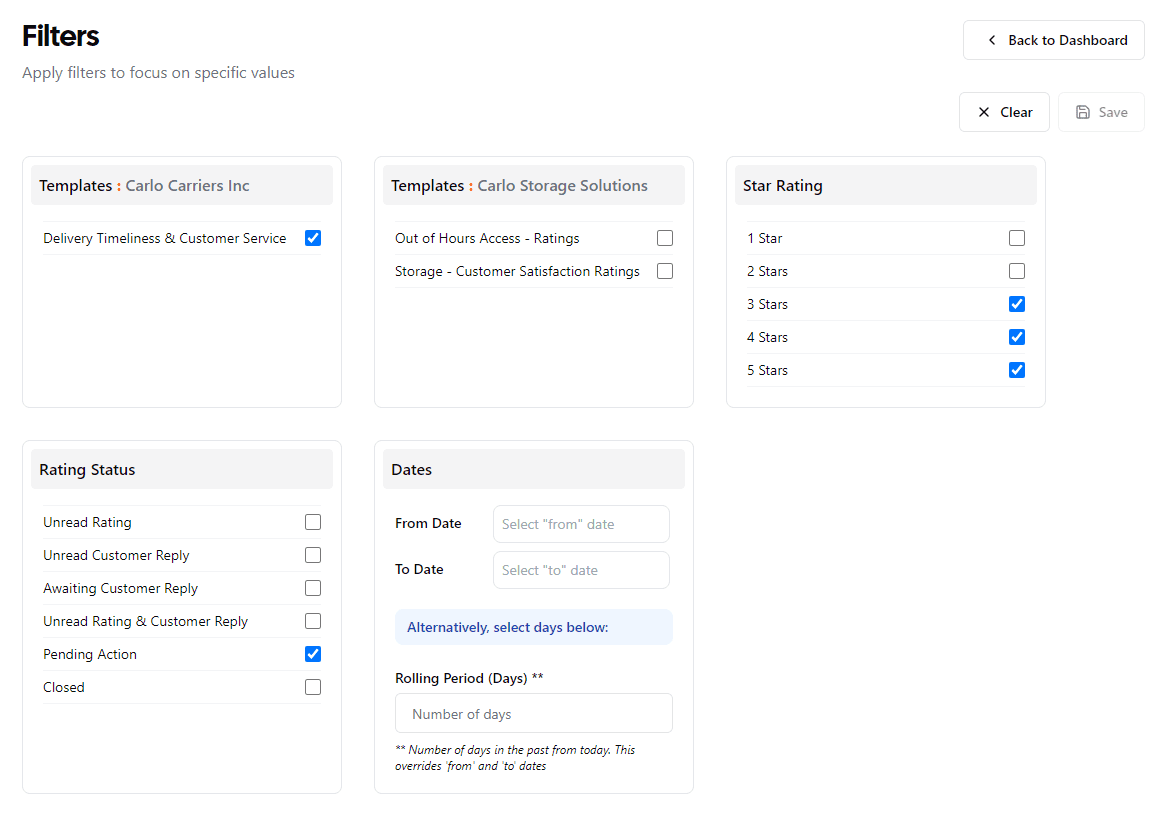Screen dimensions: 1163x814
Task: Click the X icon on the Clear button
Action: click(984, 112)
